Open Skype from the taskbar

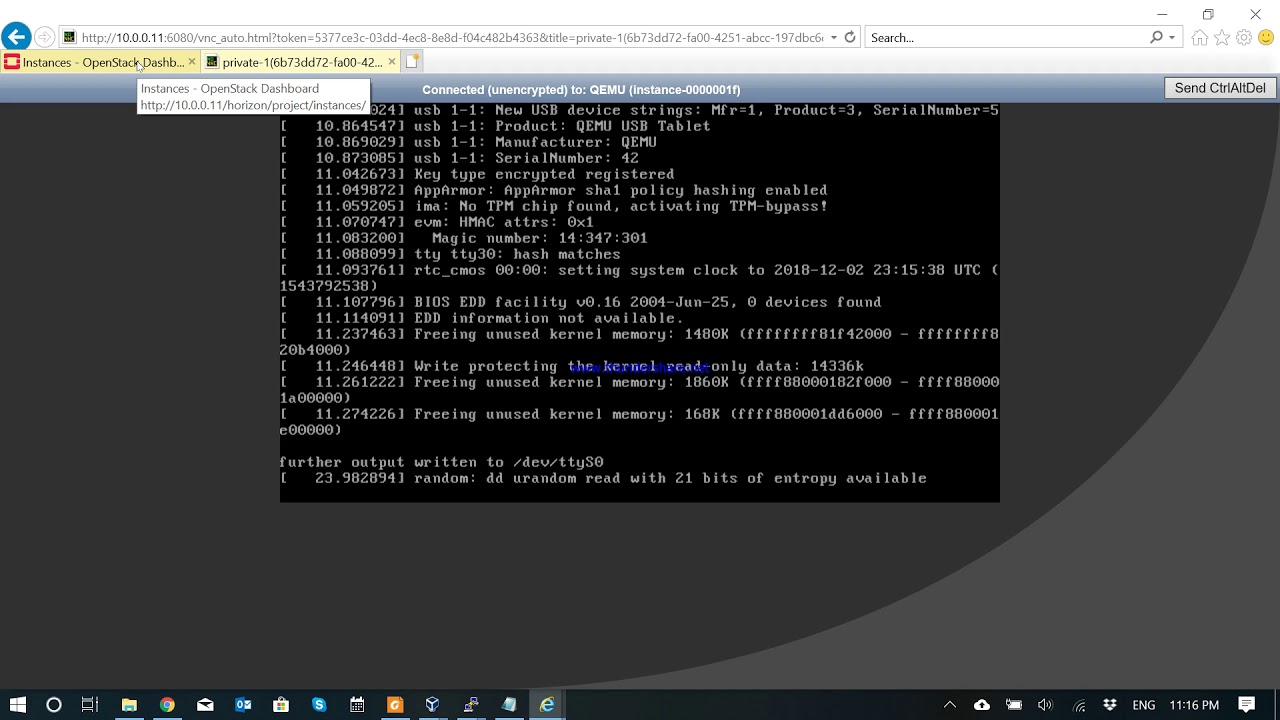(x=319, y=705)
